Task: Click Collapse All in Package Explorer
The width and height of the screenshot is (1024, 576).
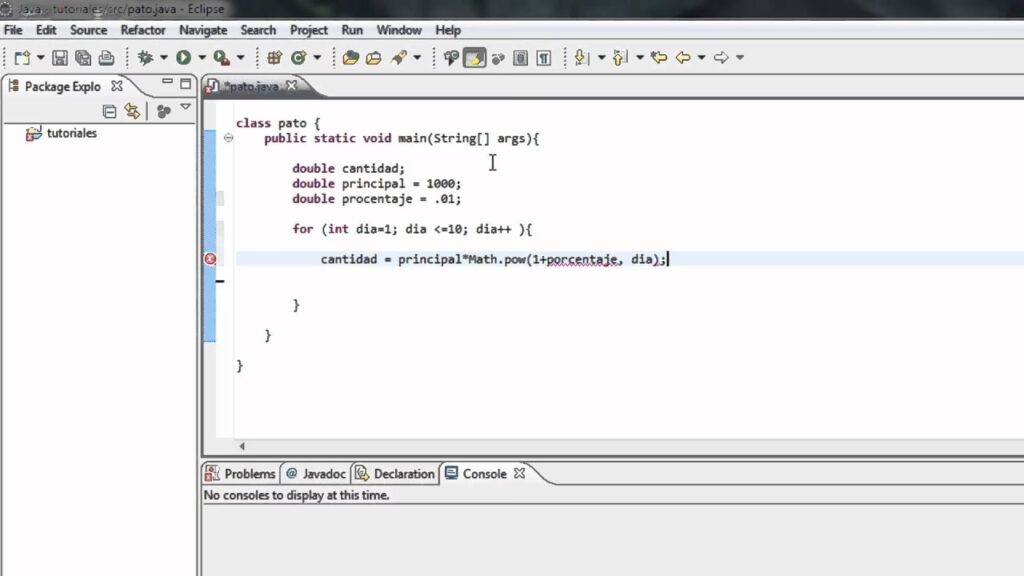Action: (110, 111)
